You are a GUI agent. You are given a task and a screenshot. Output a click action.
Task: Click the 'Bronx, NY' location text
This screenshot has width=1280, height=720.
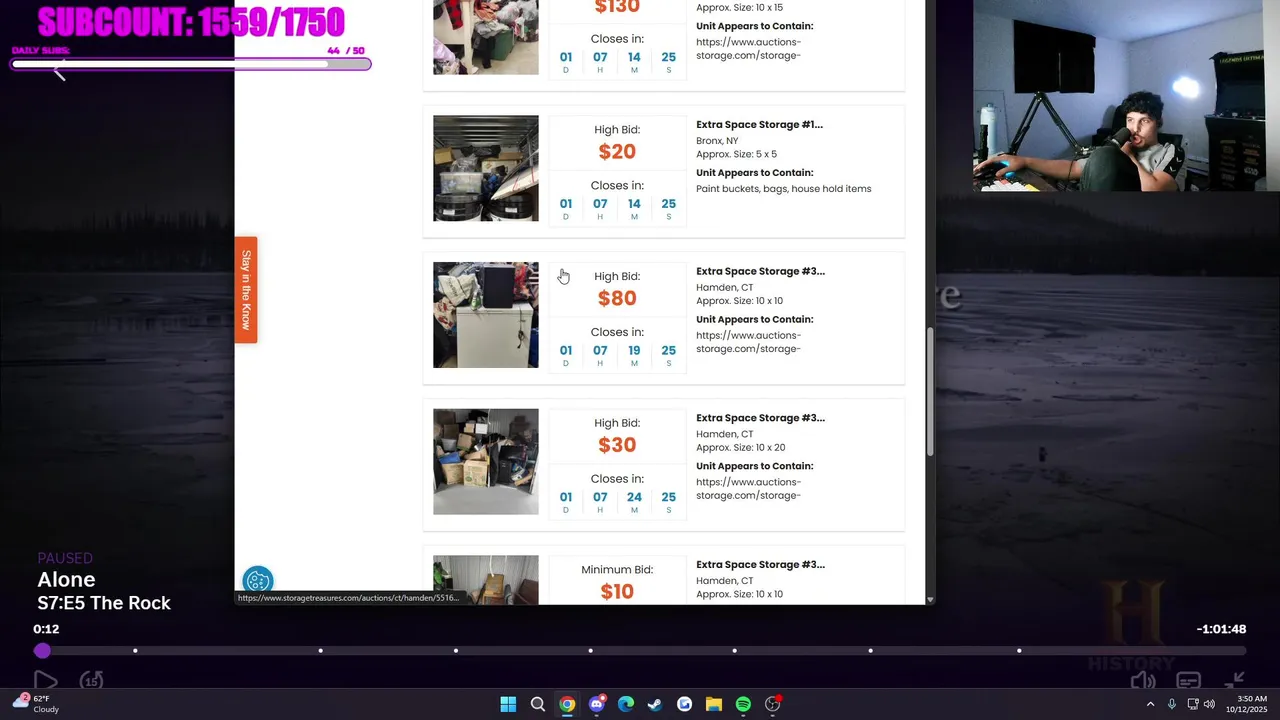tap(717, 141)
